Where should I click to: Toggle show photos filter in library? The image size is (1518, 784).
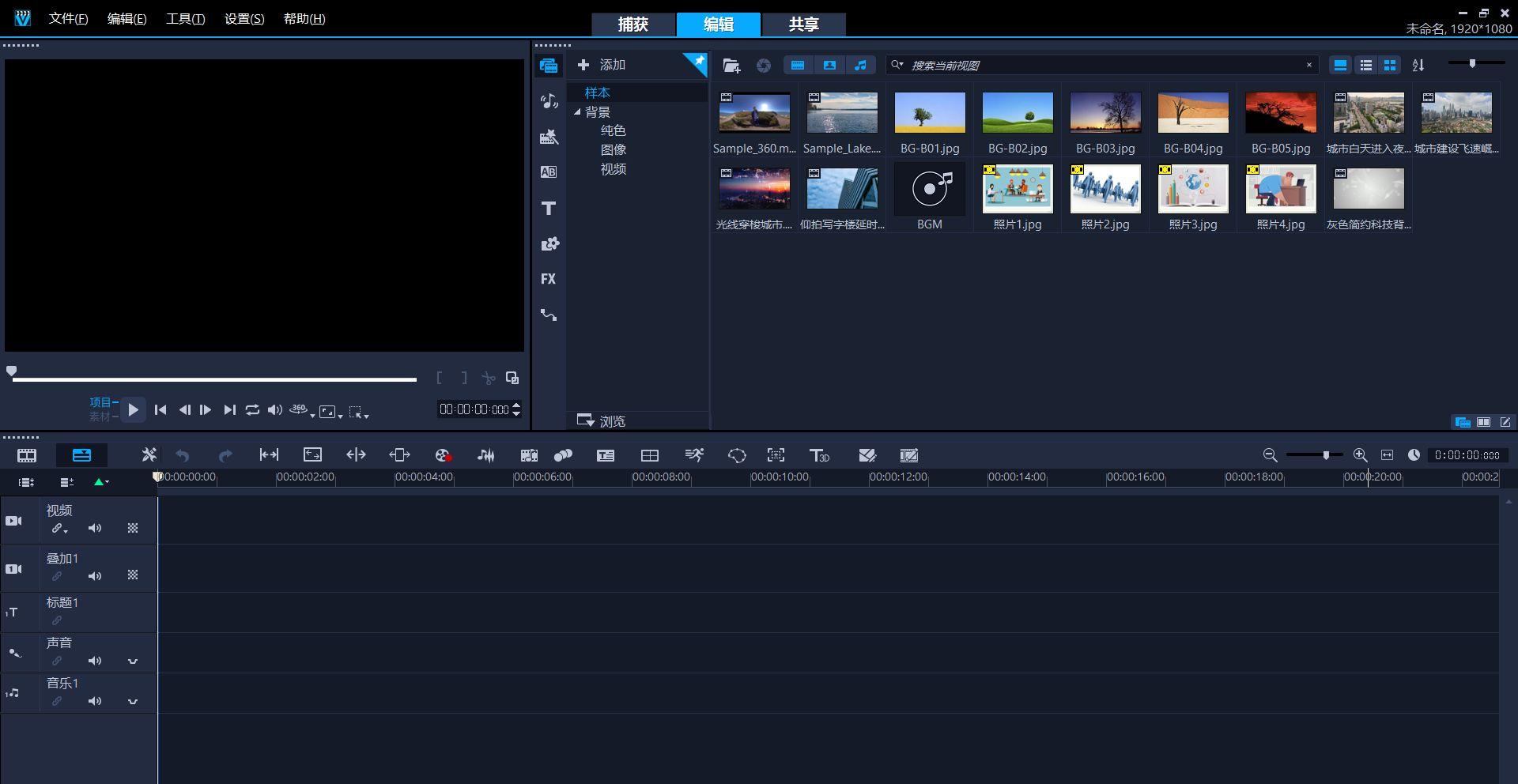829,66
